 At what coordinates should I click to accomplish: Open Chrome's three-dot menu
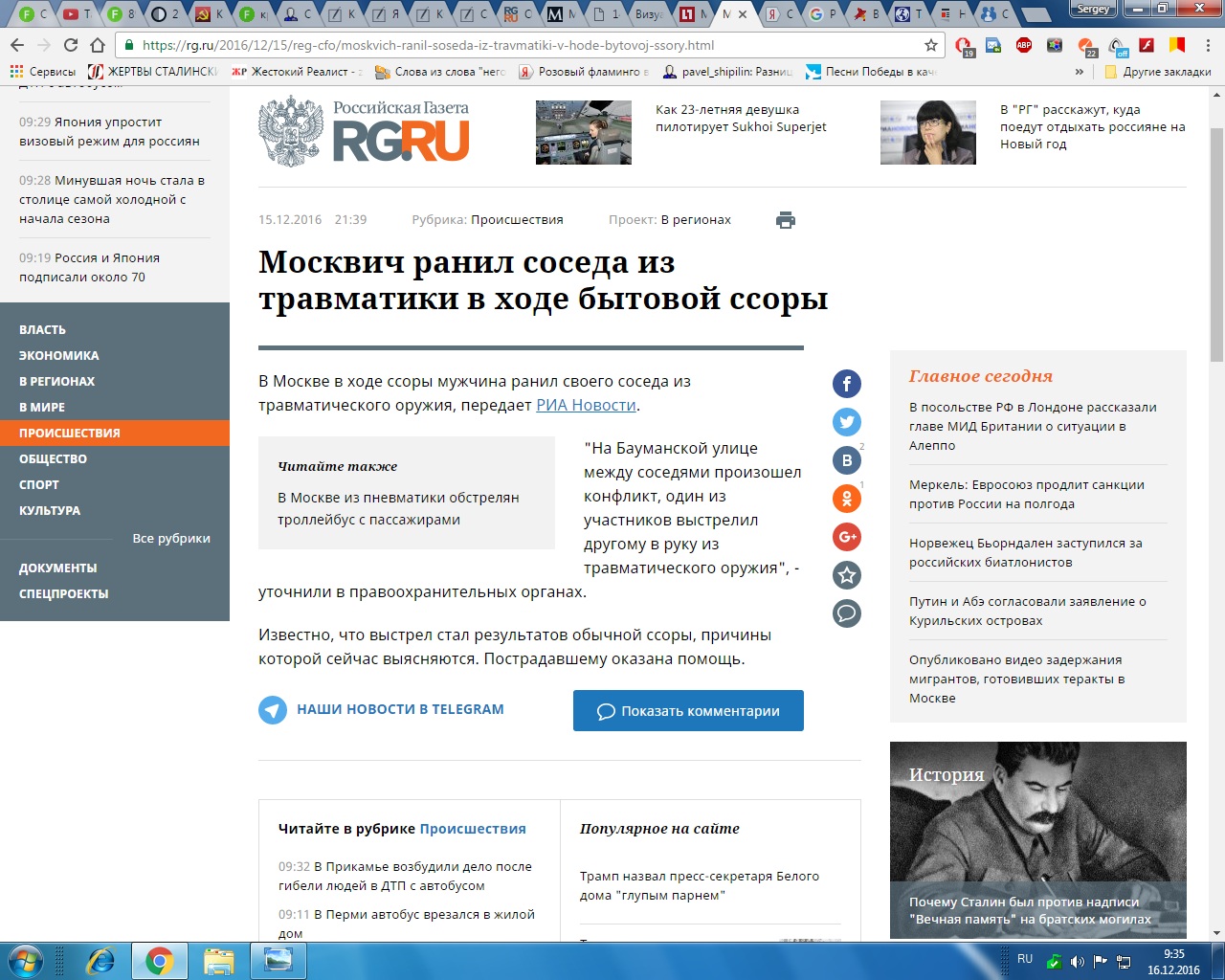(x=1209, y=45)
